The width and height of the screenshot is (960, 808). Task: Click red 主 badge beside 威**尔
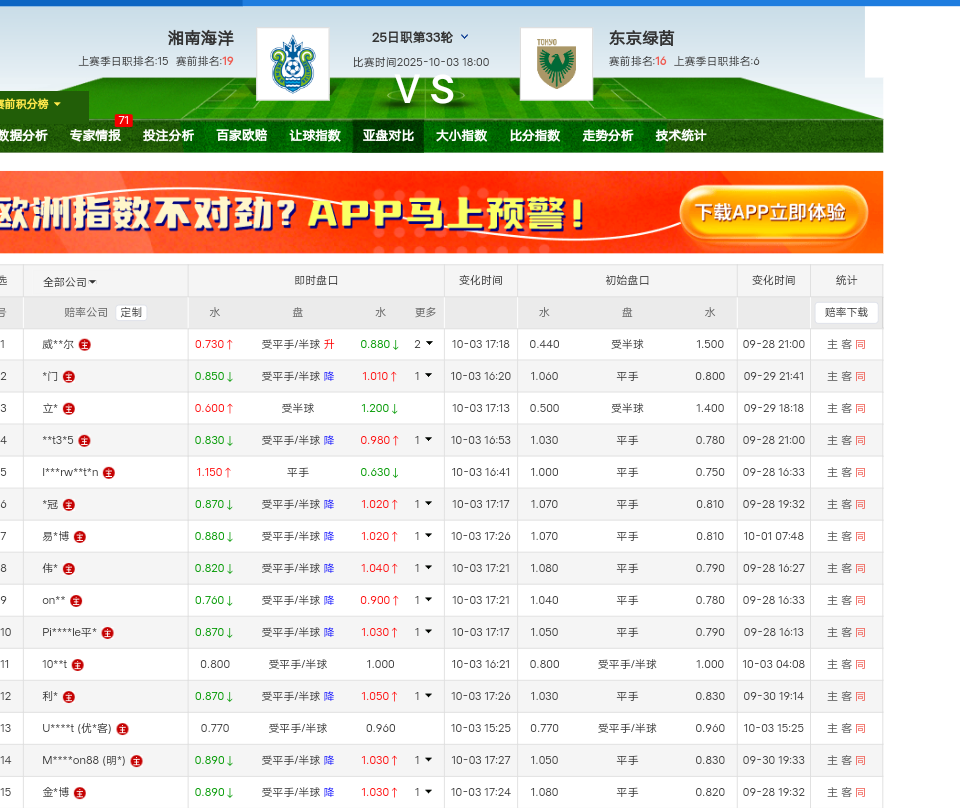[85, 344]
